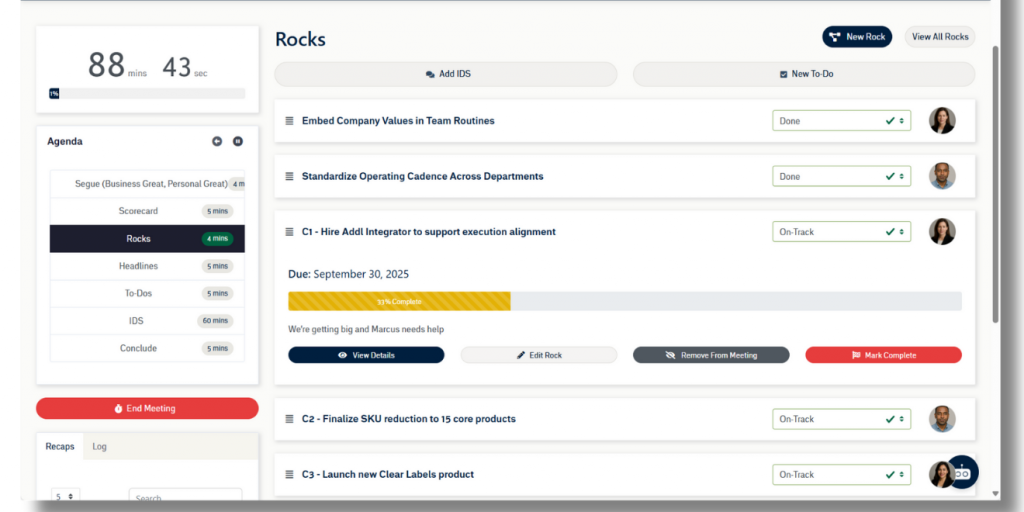
Task: Open status dropdown for C1 Hire Addl Integrator
Action: click(x=841, y=232)
